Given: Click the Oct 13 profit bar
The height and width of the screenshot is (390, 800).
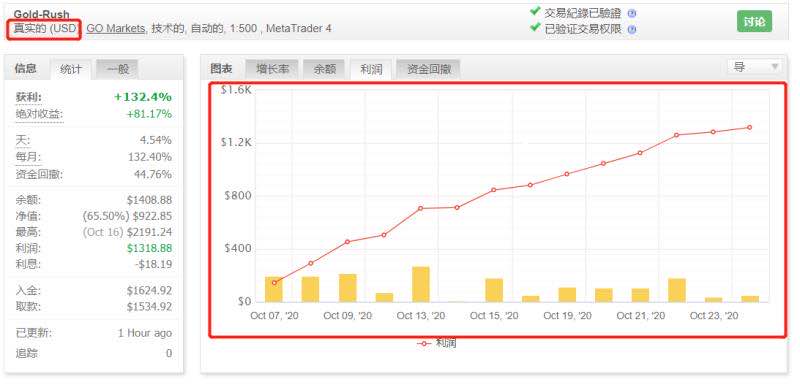Looking at the screenshot, I should click(421, 284).
